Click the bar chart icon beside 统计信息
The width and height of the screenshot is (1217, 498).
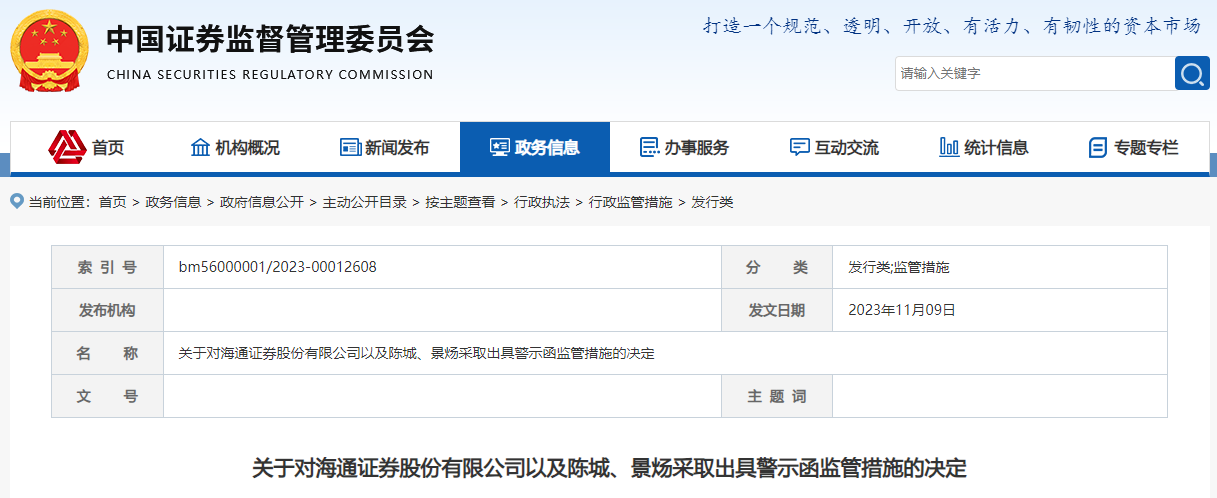[949, 148]
